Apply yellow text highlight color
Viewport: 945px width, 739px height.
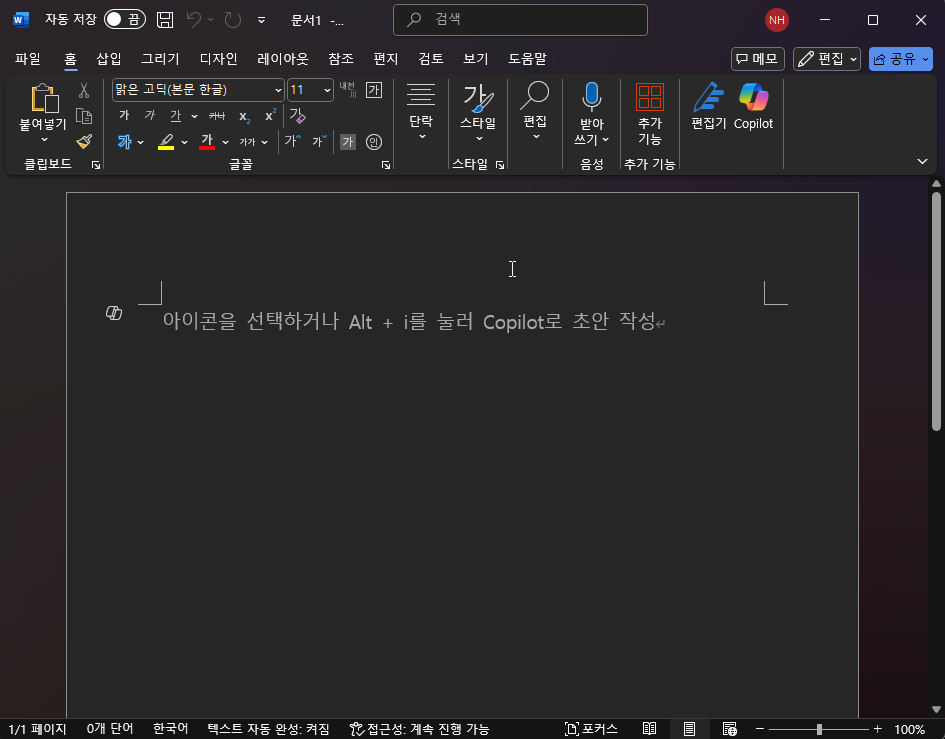click(x=166, y=142)
